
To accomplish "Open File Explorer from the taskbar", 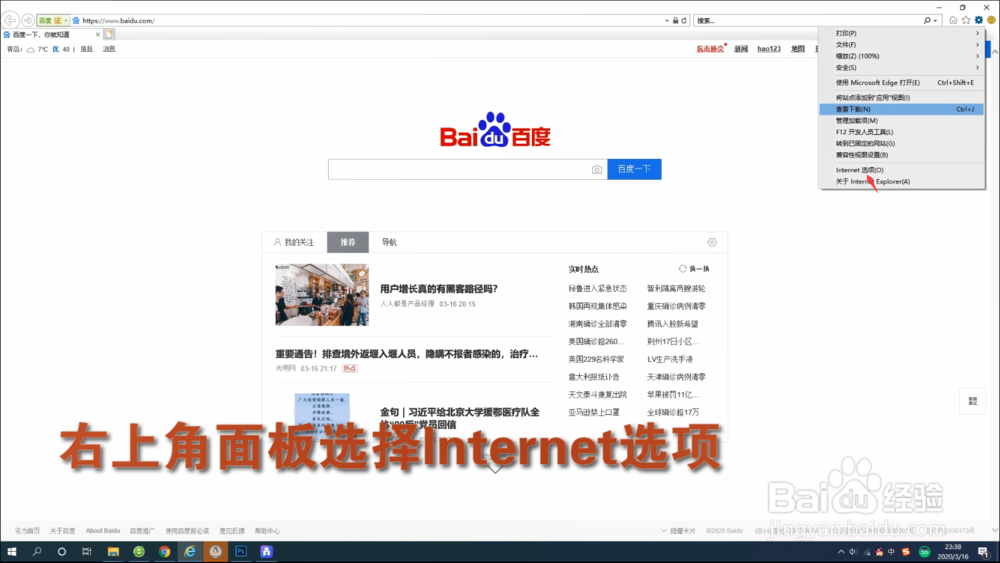I will (x=113, y=552).
